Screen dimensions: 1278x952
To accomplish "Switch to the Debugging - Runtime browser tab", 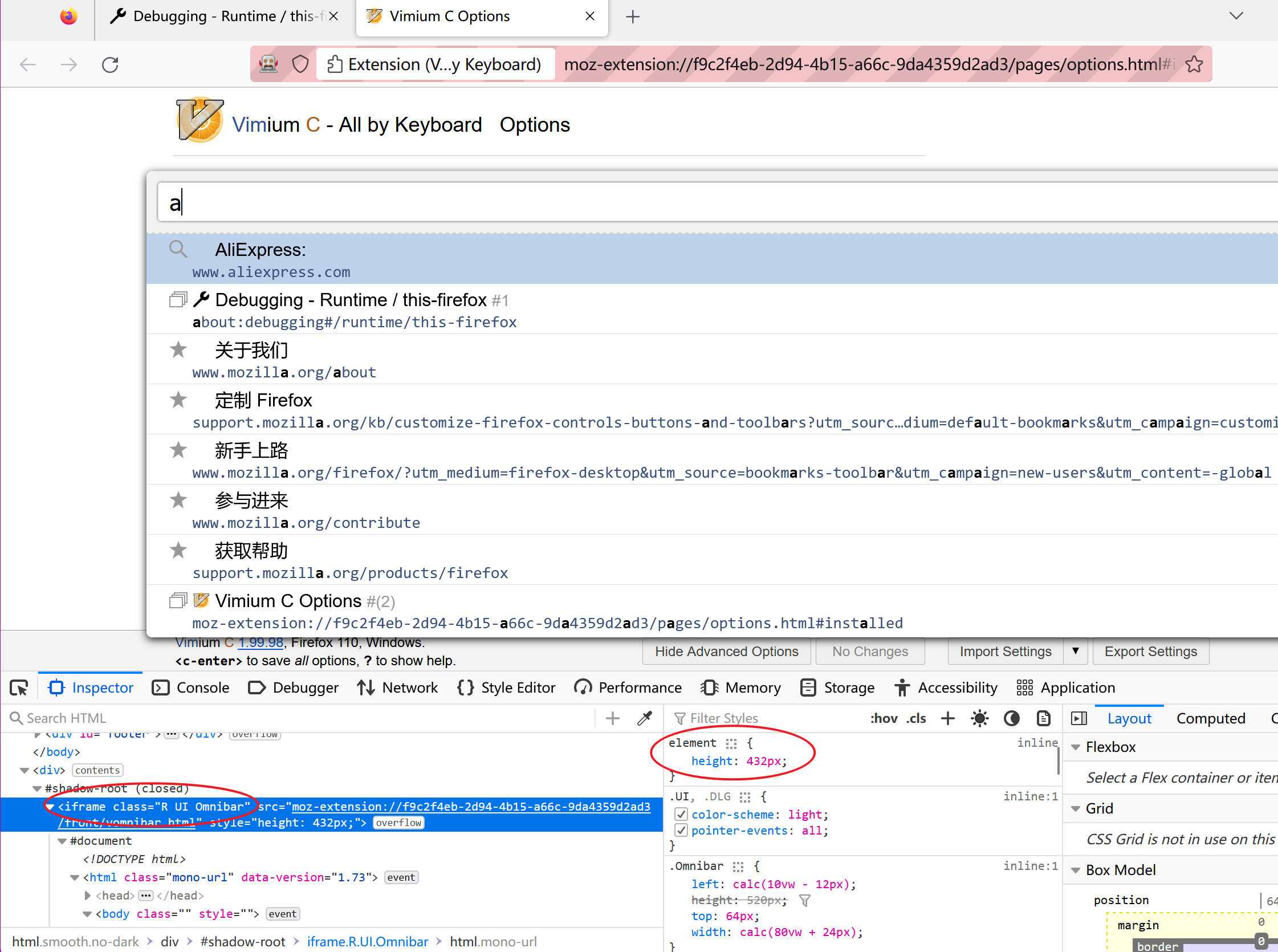I will 219,16.
